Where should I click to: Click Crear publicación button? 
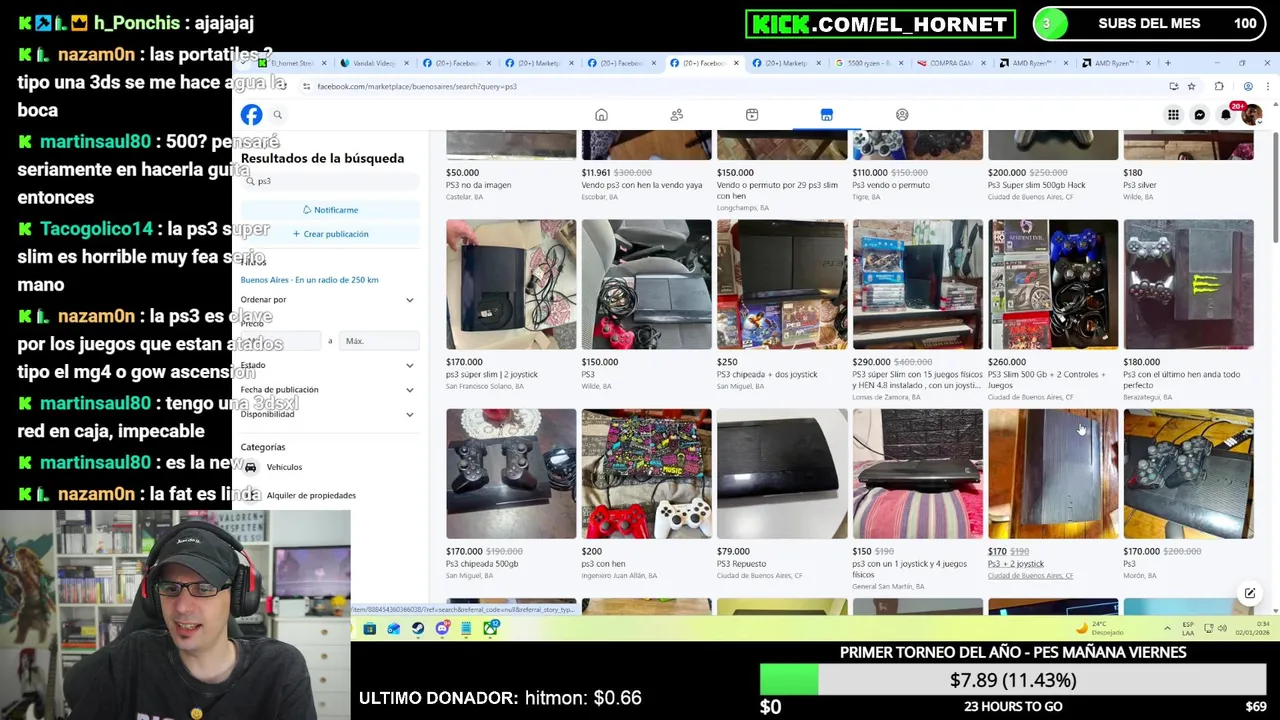[x=330, y=234]
